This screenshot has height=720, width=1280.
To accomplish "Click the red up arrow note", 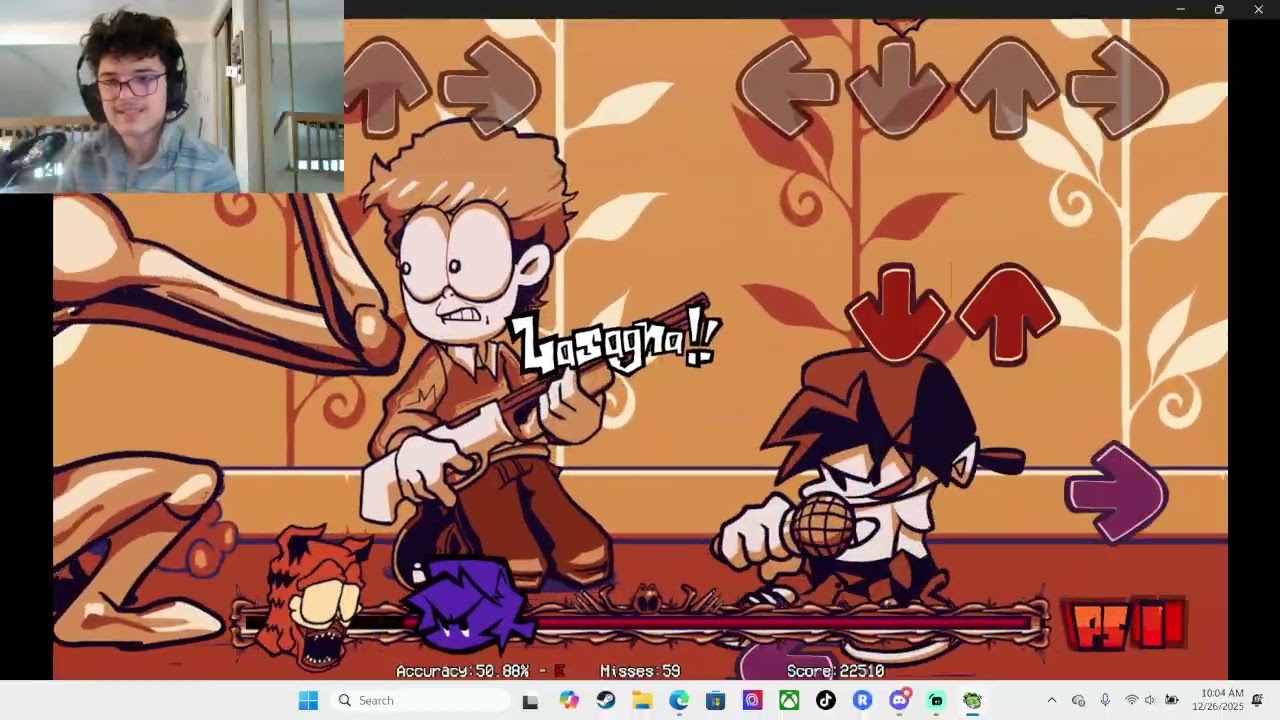I will pos(1007,313).
